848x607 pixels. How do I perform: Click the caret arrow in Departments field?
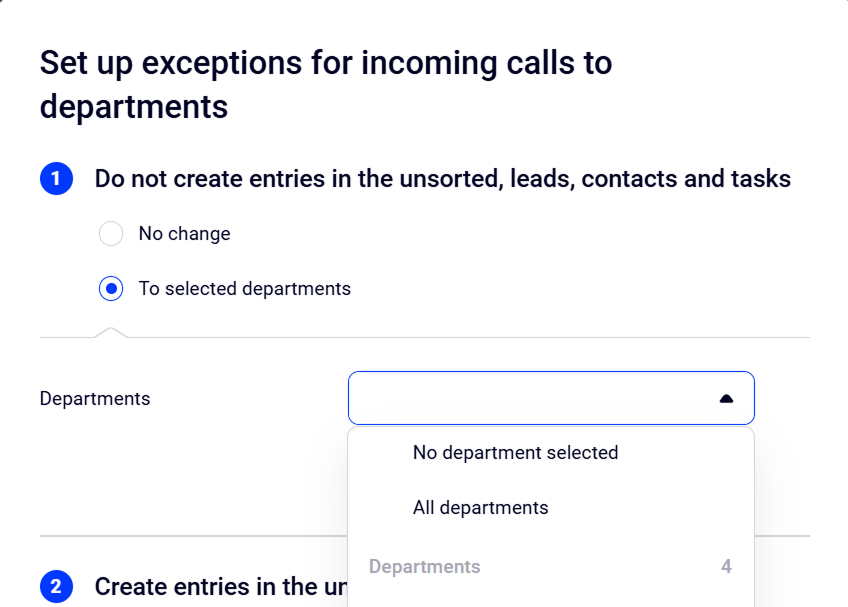[x=726, y=398]
